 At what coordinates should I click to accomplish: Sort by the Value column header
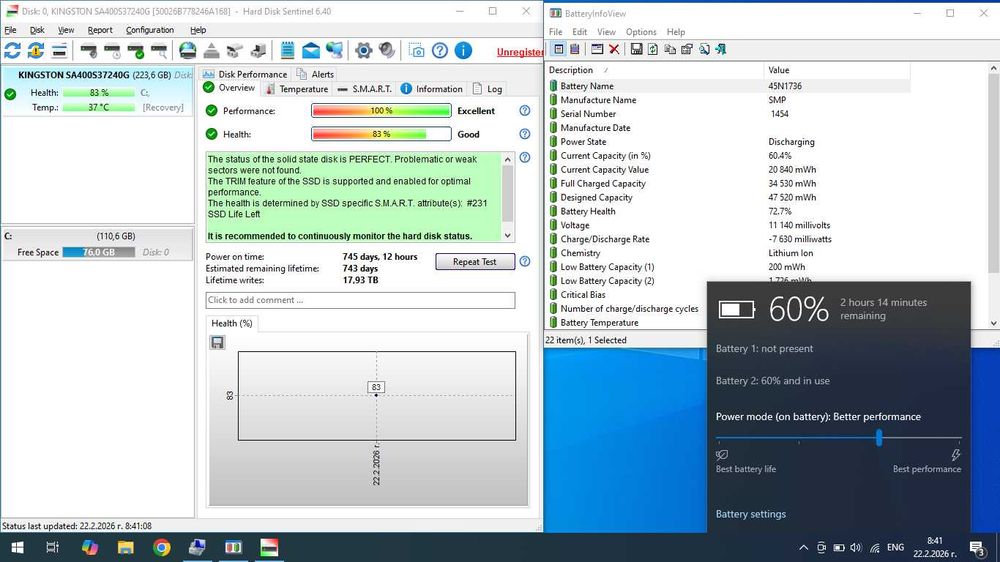(837, 70)
